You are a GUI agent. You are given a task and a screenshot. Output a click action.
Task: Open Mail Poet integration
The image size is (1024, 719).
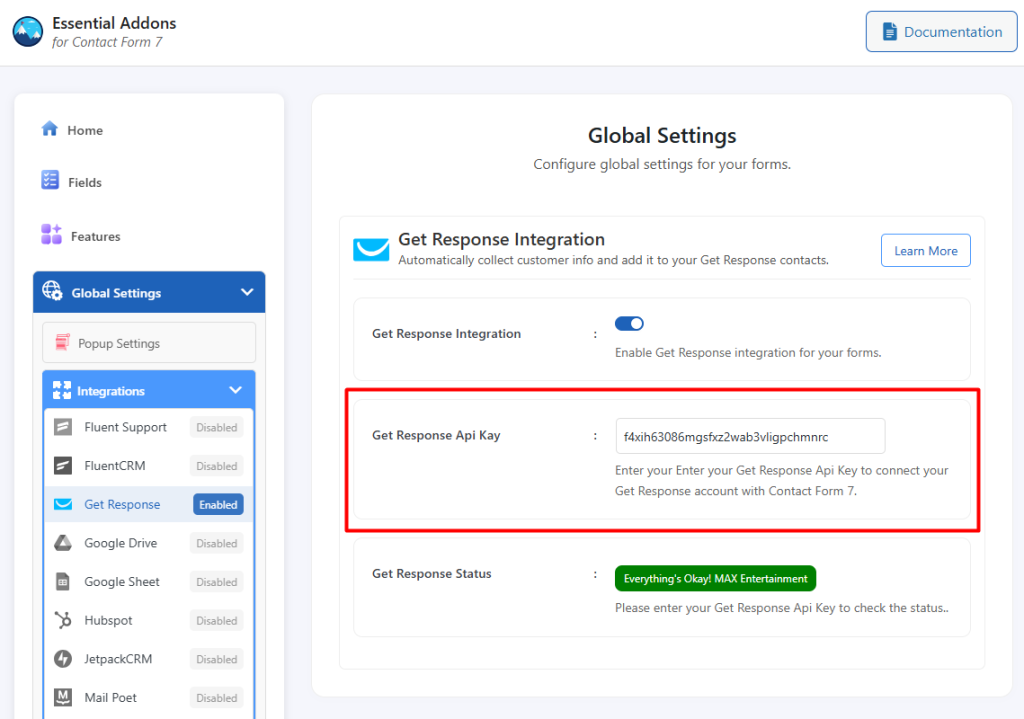pos(110,697)
